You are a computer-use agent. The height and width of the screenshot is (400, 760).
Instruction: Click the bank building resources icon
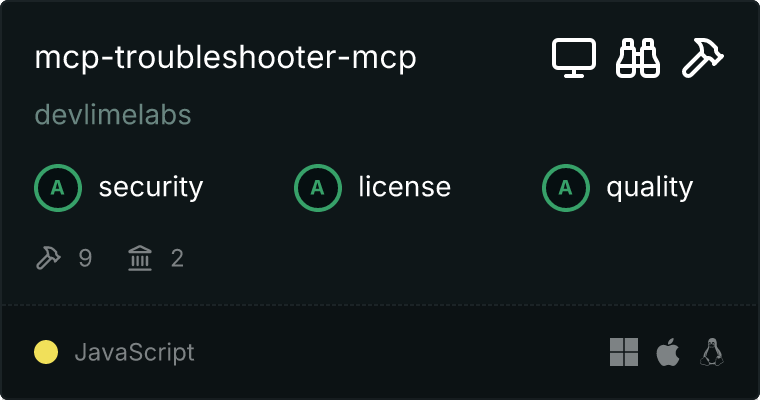(140, 257)
